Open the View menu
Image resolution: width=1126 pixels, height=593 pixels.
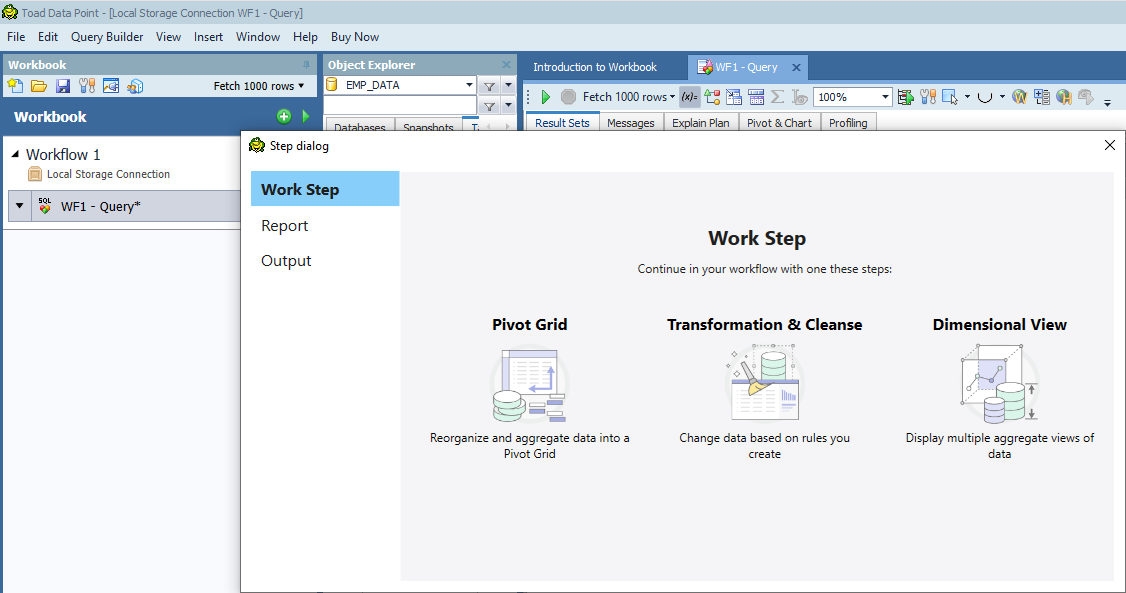click(x=169, y=37)
